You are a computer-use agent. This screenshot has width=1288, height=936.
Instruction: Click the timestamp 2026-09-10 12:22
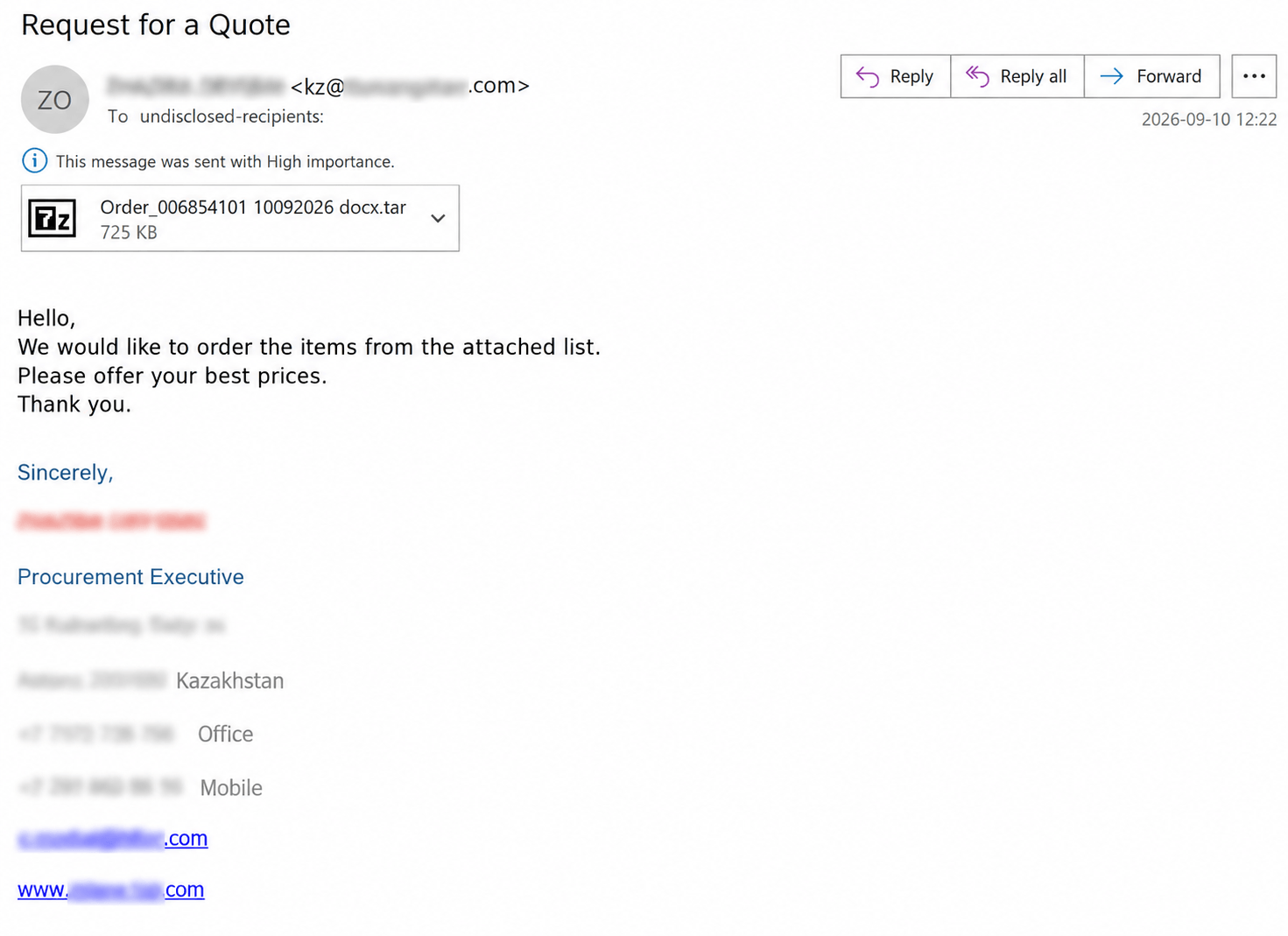tap(1209, 119)
